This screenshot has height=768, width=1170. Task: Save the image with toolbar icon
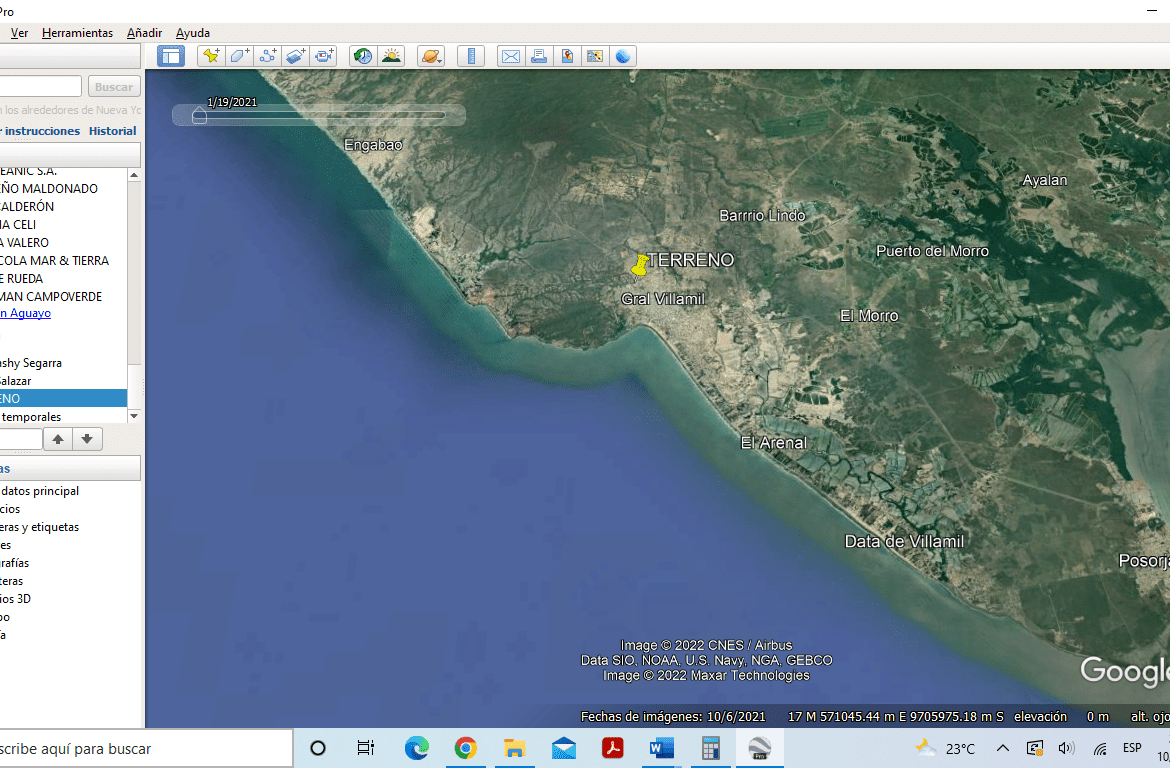click(x=595, y=56)
